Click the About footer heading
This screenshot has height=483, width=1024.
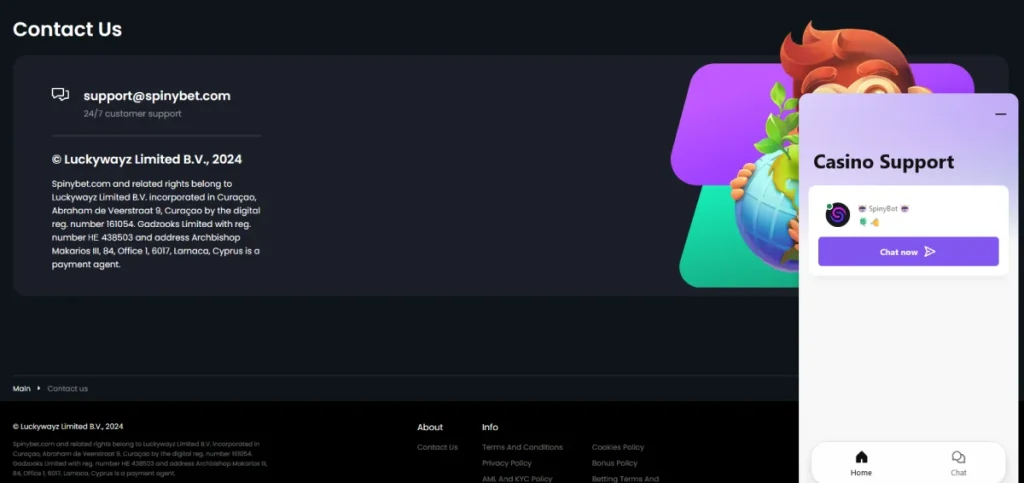[x=430, y=427]
